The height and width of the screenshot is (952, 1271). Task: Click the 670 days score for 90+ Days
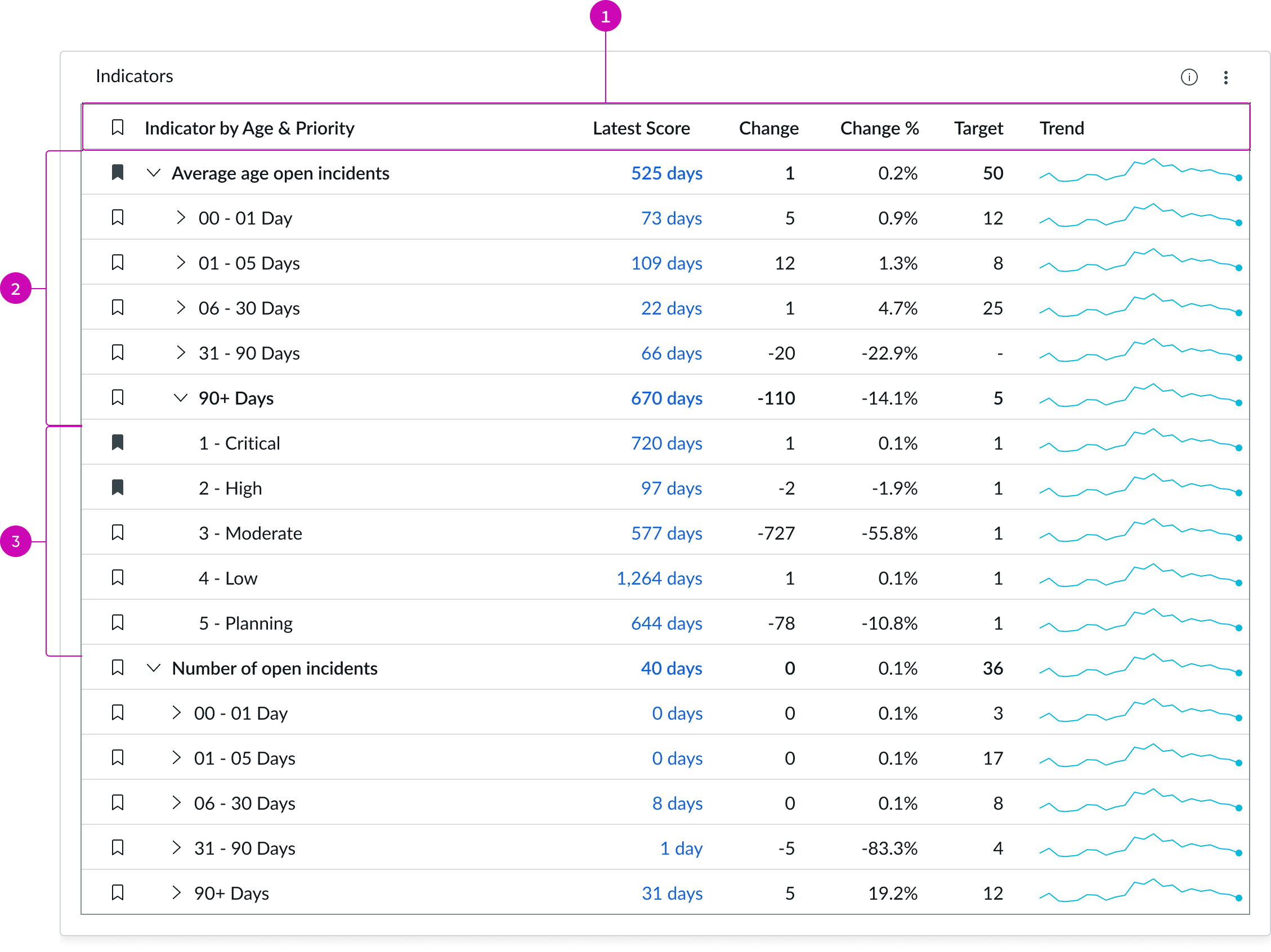(x=666, y=398)
